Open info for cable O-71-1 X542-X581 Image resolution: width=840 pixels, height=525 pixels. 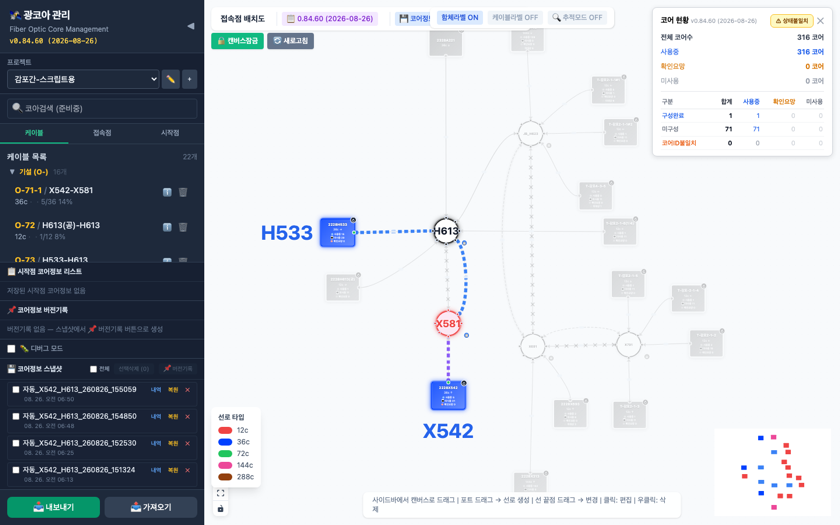167,192
